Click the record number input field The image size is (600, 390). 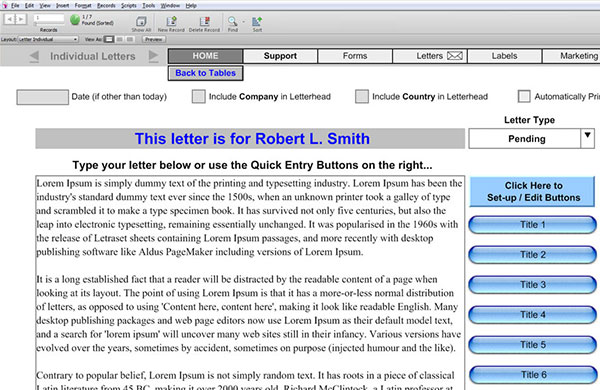[49, 18]
